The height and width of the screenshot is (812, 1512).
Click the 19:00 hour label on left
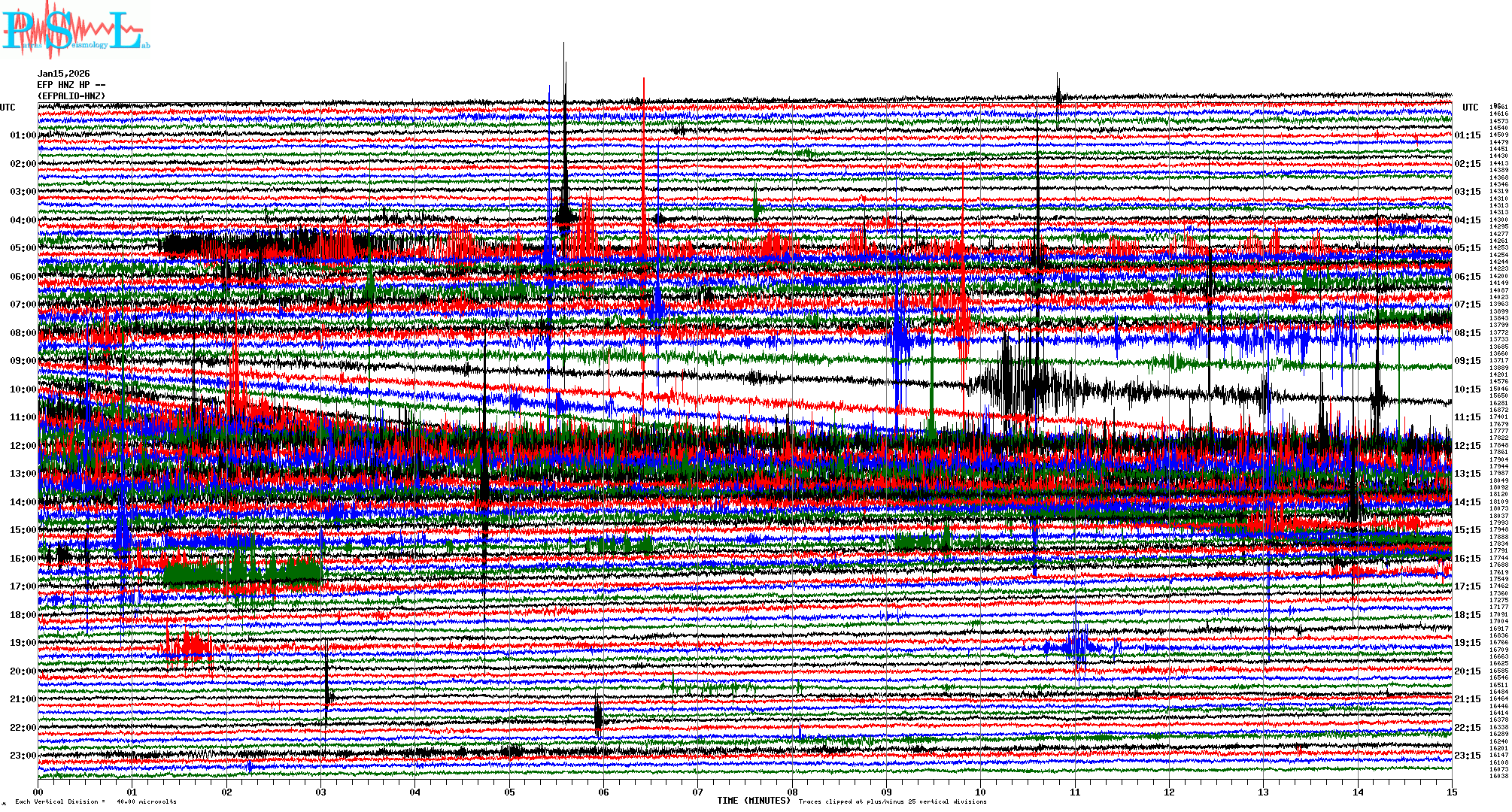pos(23,643)
